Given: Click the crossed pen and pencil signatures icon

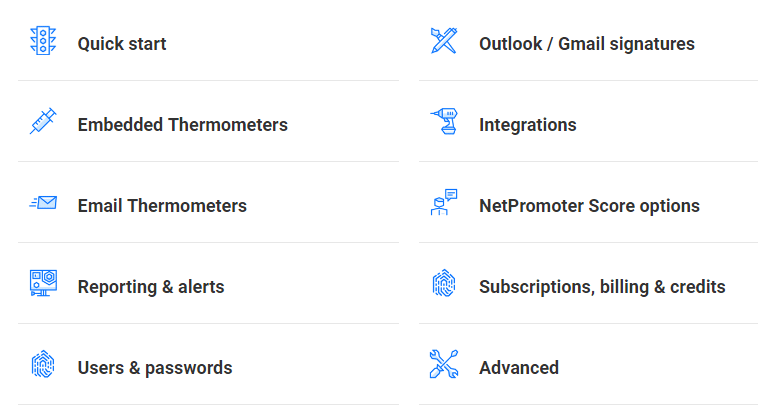Looking at the screenshot, I should click(444, 41).
